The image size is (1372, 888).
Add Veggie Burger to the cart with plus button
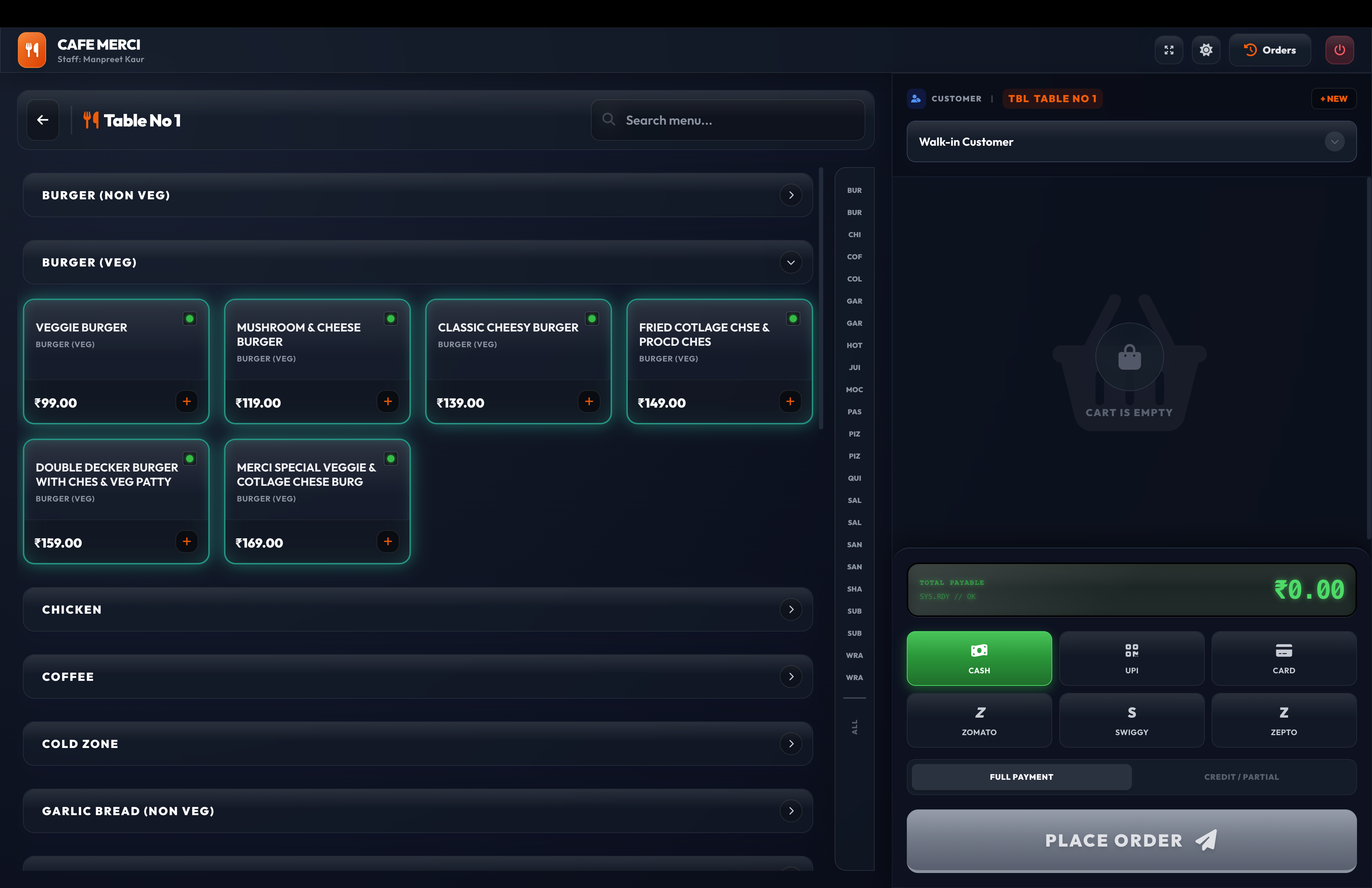187,401
